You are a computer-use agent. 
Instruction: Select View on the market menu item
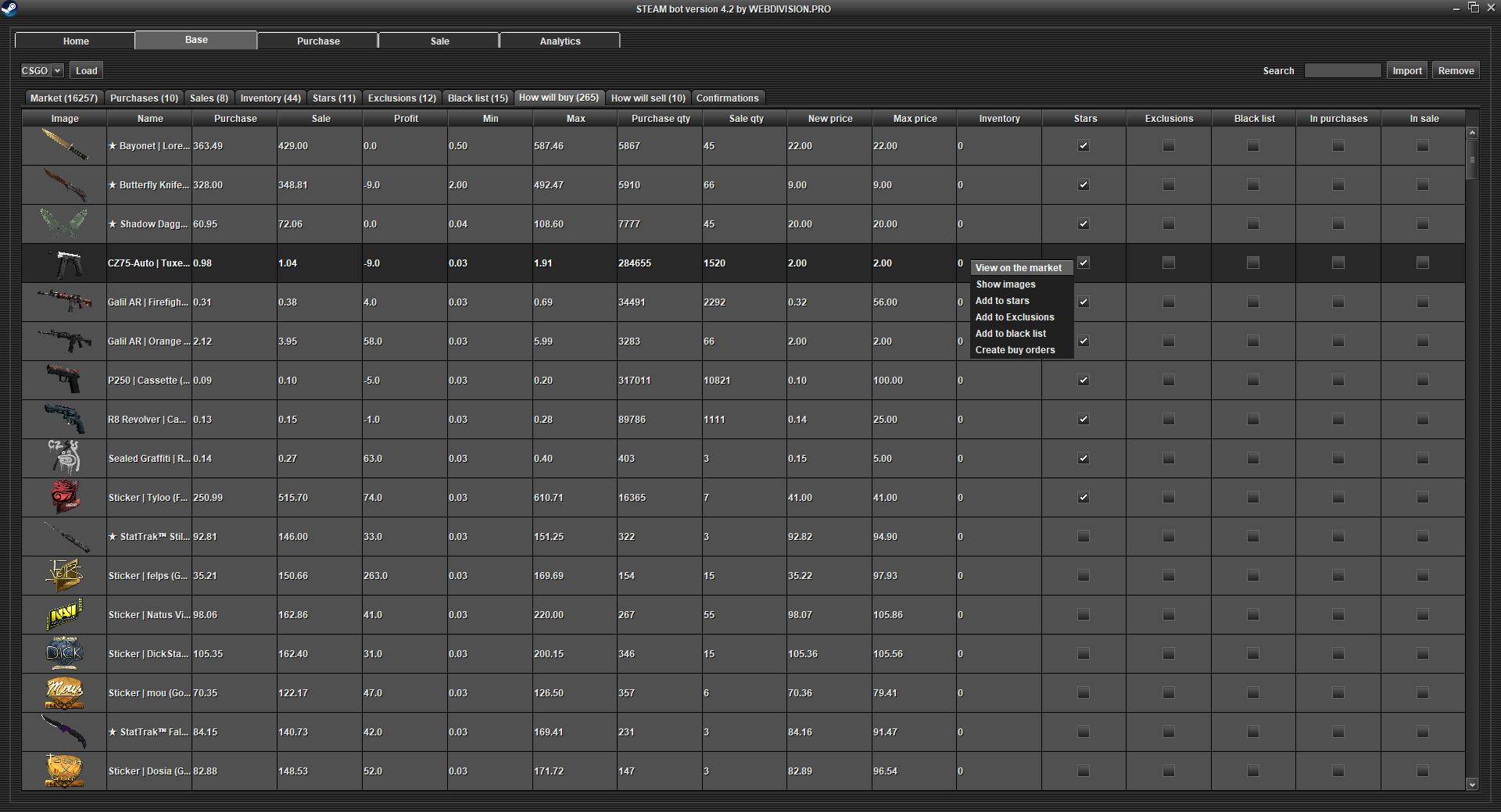[x=1019, y=268]
